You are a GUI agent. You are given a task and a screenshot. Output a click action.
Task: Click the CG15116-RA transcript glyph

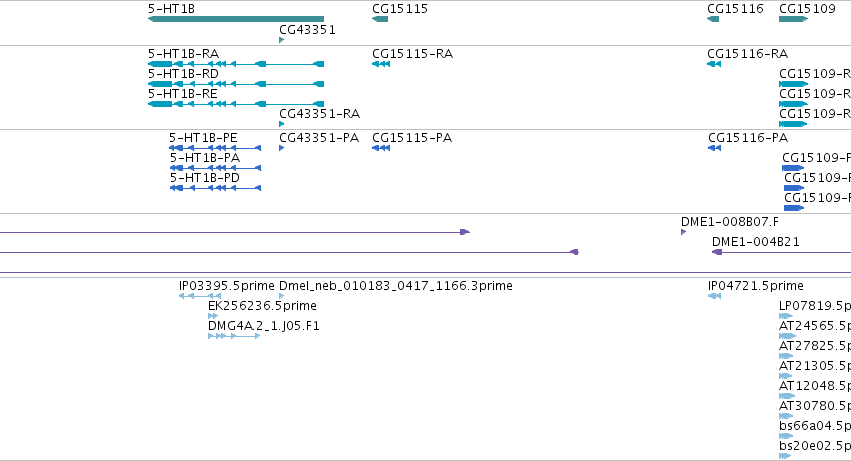click(x=714, y=64)
